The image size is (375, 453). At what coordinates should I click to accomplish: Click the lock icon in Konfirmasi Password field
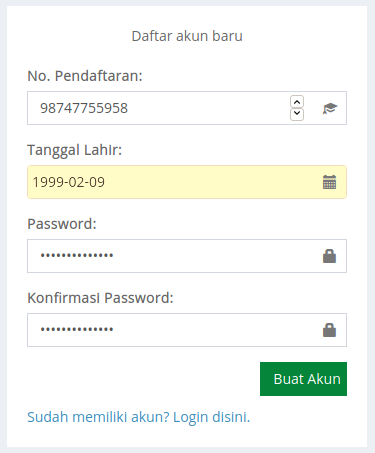tap(329, 330)
